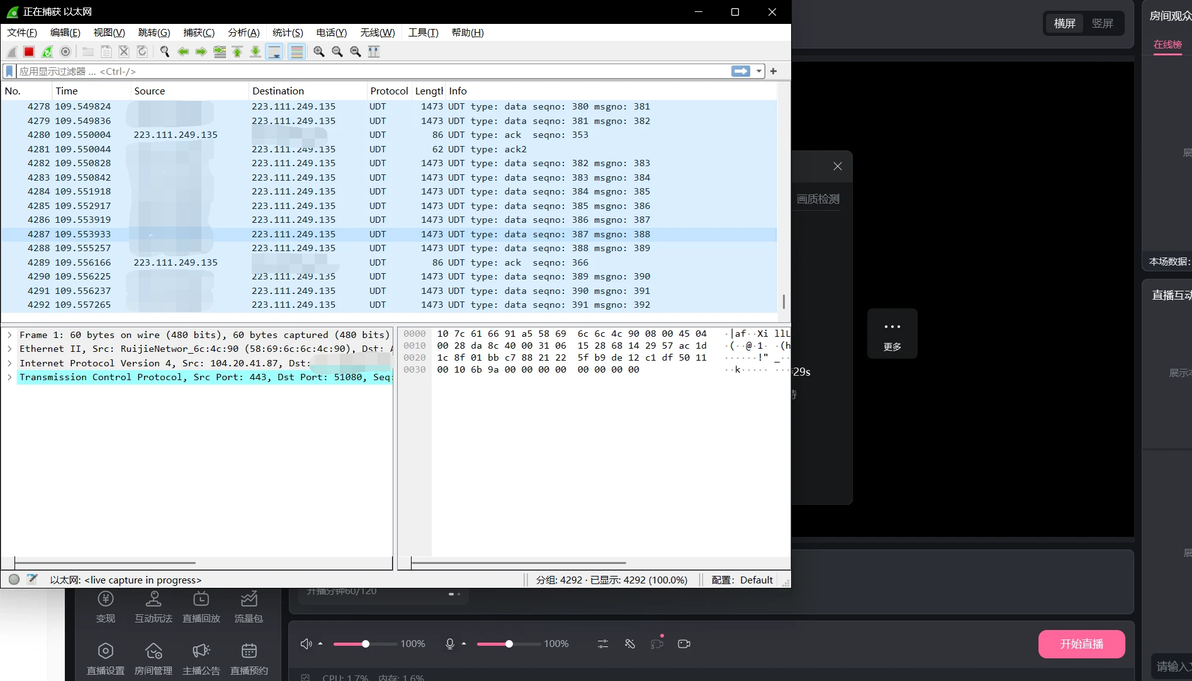Screen dimensions: 1192x681
Task: Fit packet list columns to contents
Action: 374,52
